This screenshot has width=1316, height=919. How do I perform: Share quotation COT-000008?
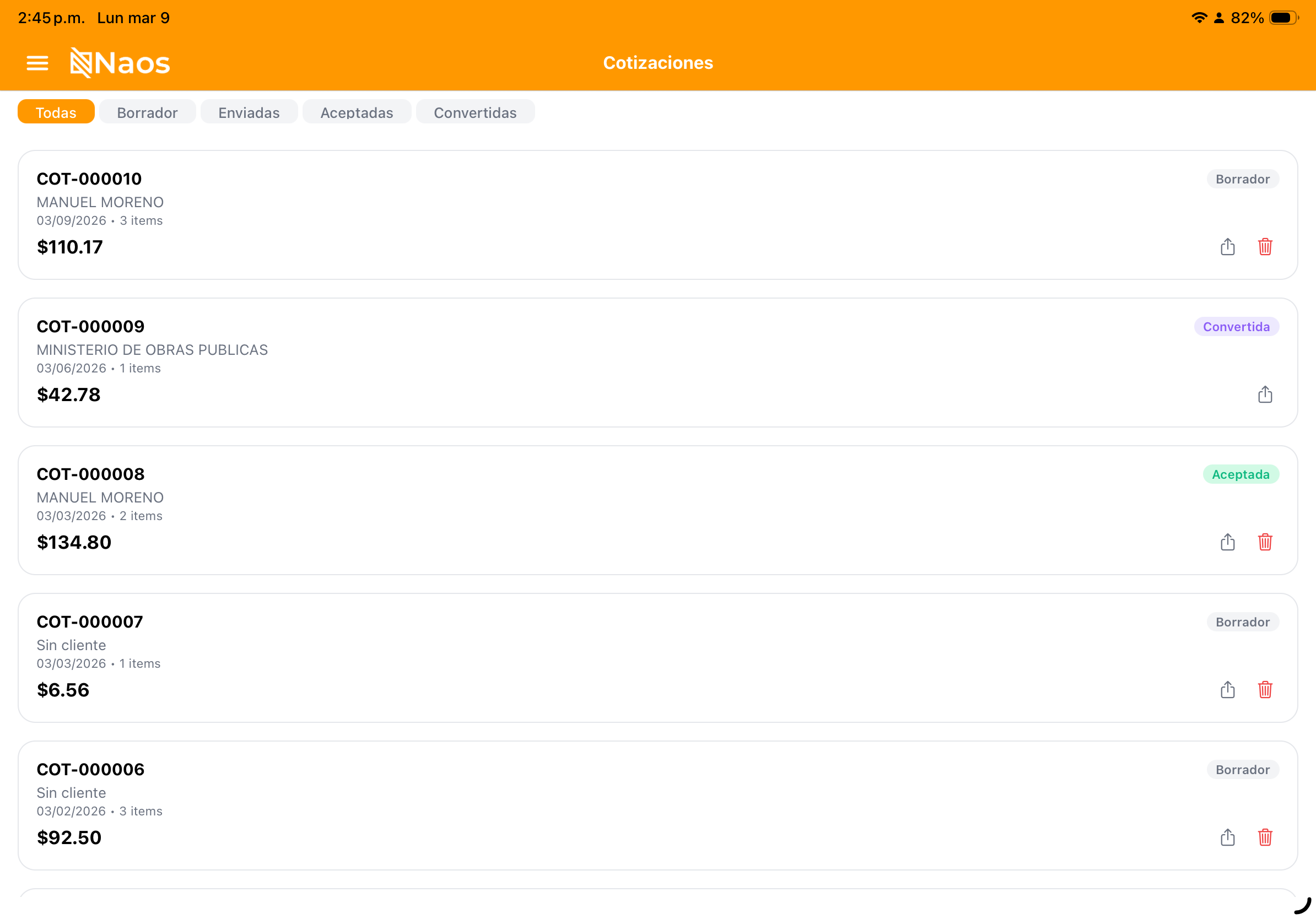(1227, 542)
